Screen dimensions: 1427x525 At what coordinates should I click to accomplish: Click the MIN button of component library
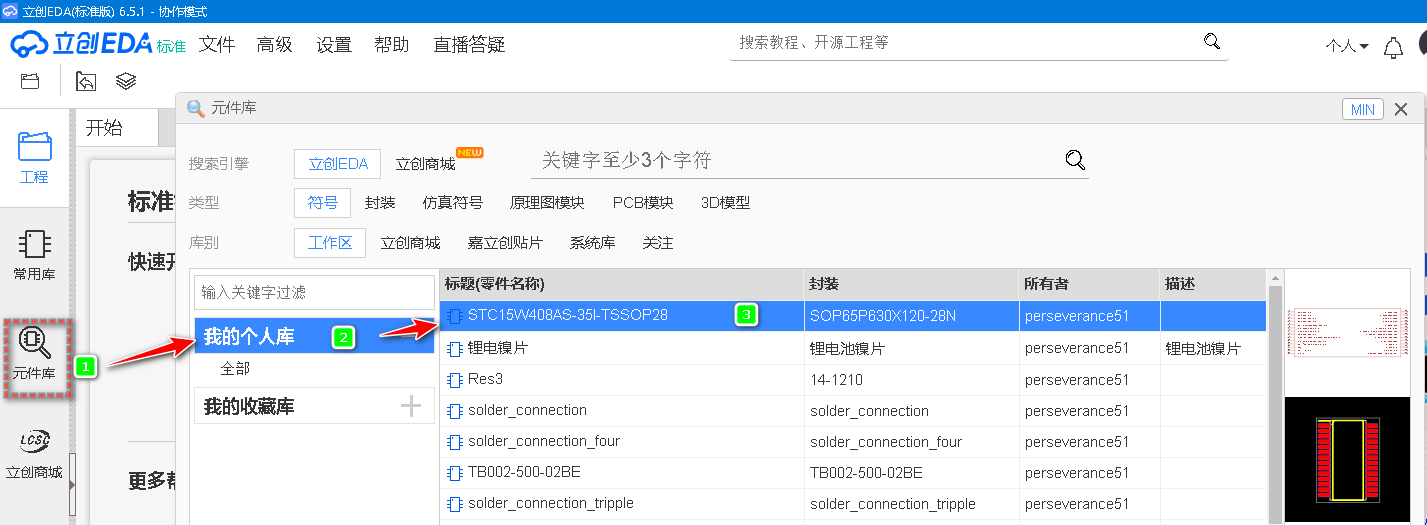1363,110
